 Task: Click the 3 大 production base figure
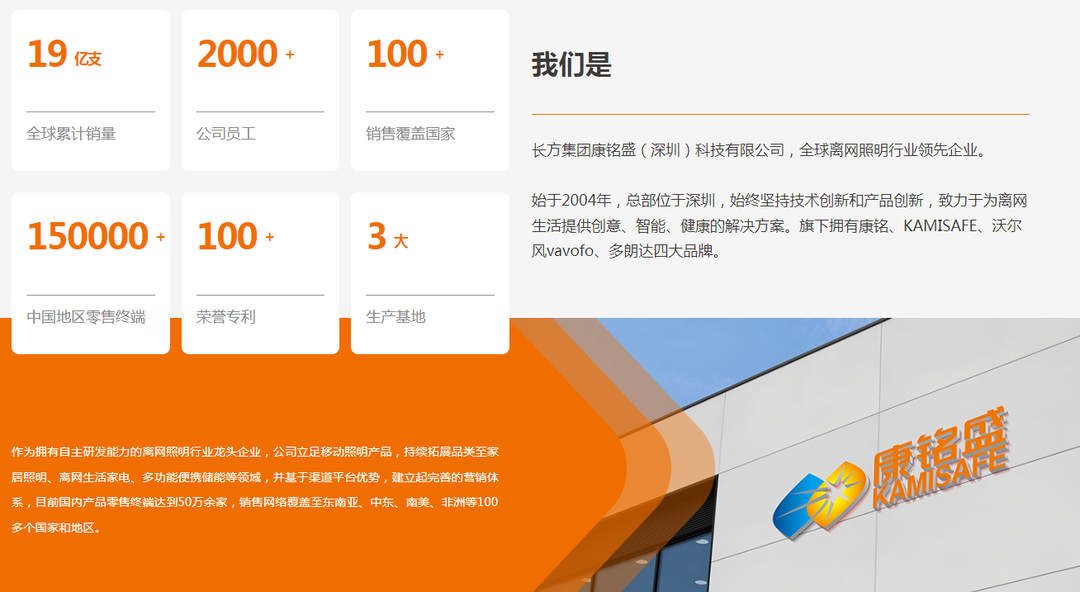tap(388, 238)
